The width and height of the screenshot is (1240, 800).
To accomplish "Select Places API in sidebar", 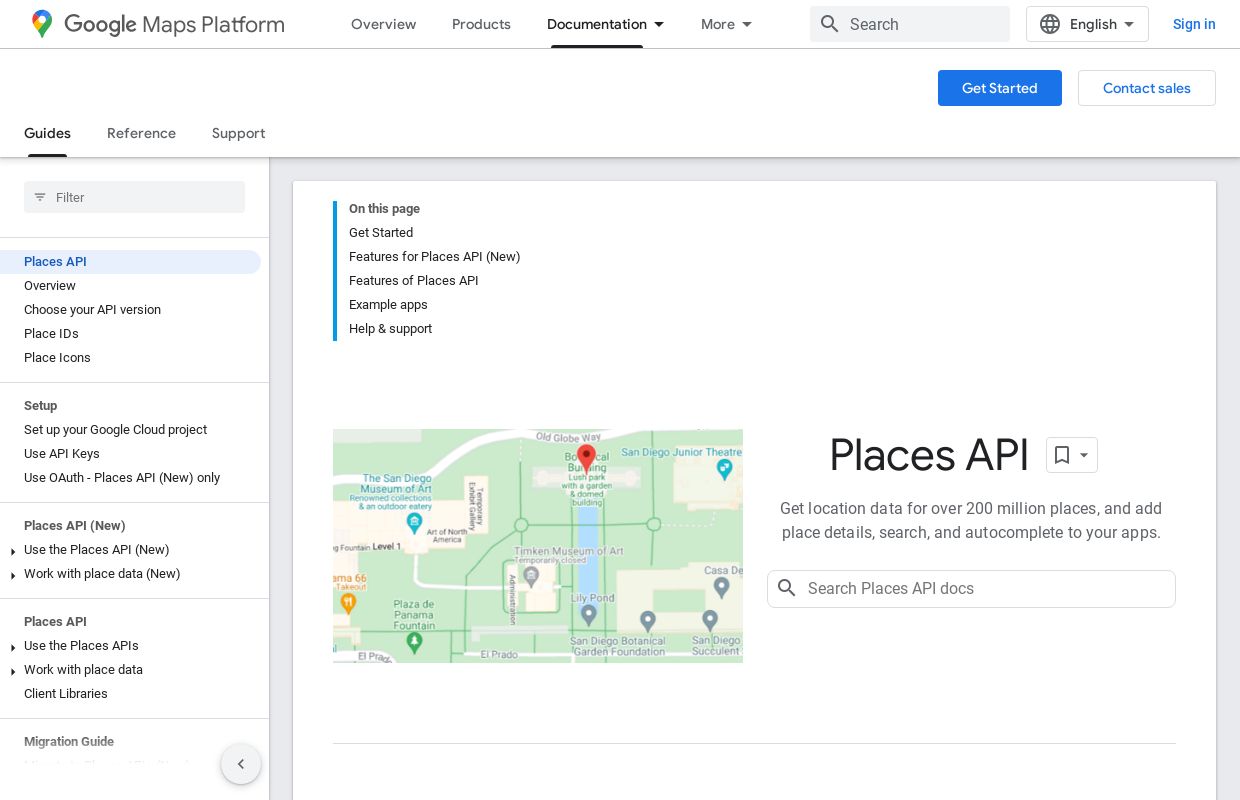I will point(130,262).
